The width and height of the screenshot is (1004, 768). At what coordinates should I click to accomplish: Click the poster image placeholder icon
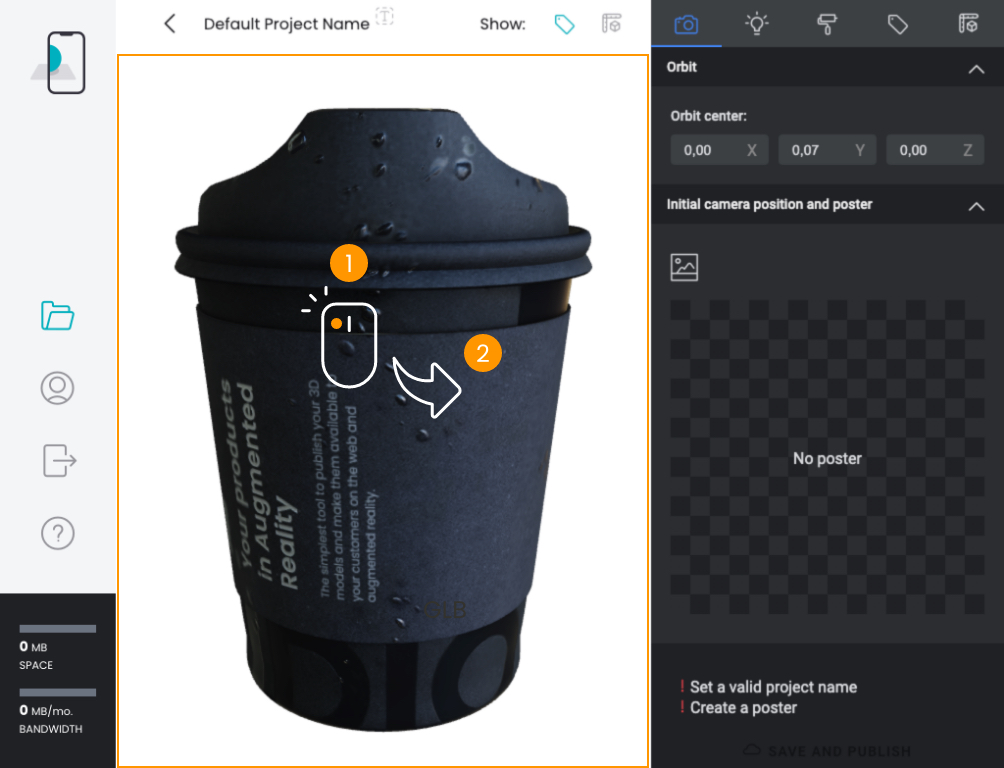685,266
